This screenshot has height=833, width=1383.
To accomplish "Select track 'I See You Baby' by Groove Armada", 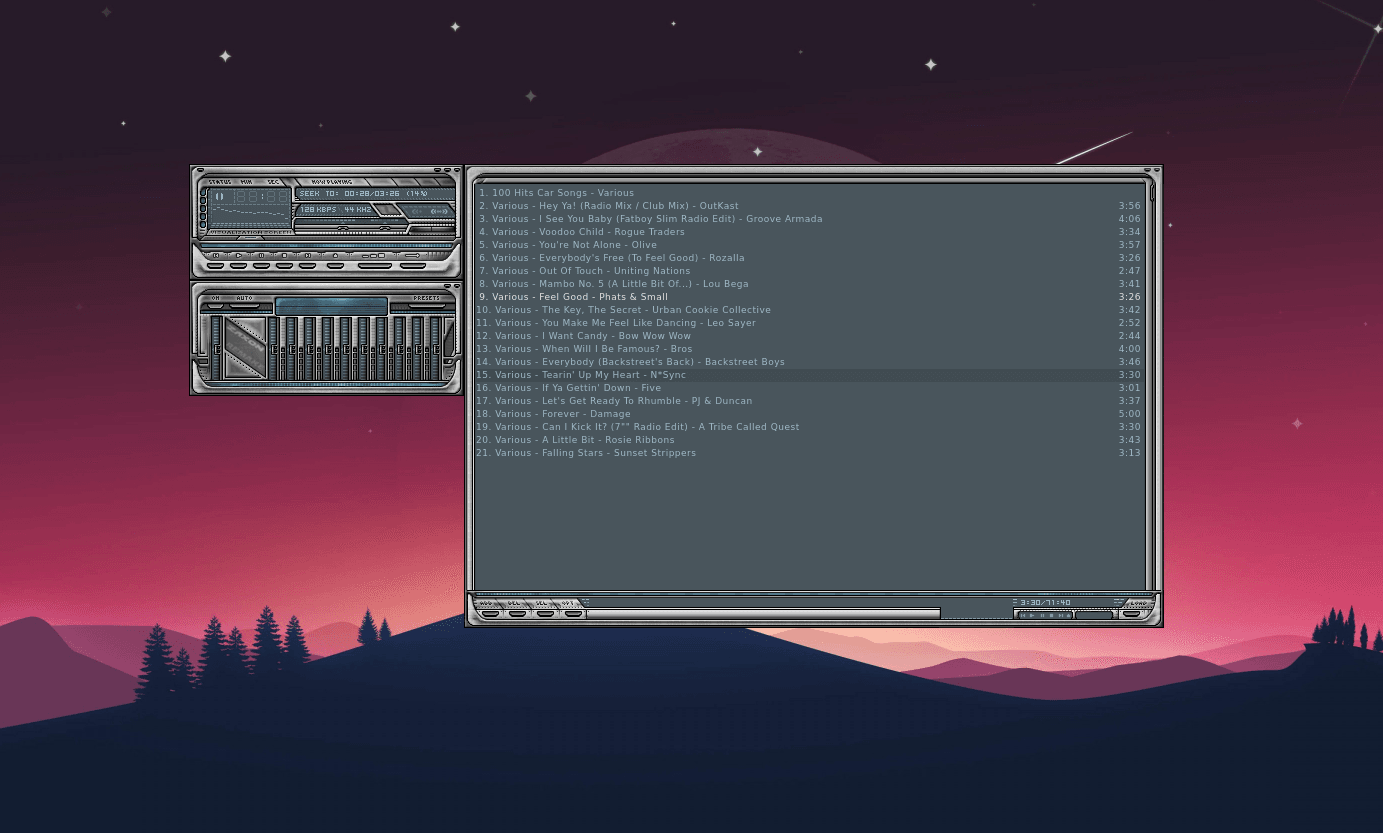I will click(809, 219).
